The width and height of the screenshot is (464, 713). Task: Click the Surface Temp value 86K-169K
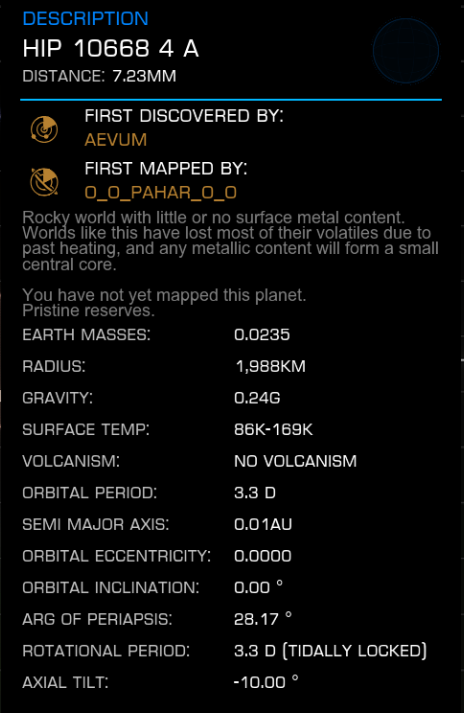[273, 429]
